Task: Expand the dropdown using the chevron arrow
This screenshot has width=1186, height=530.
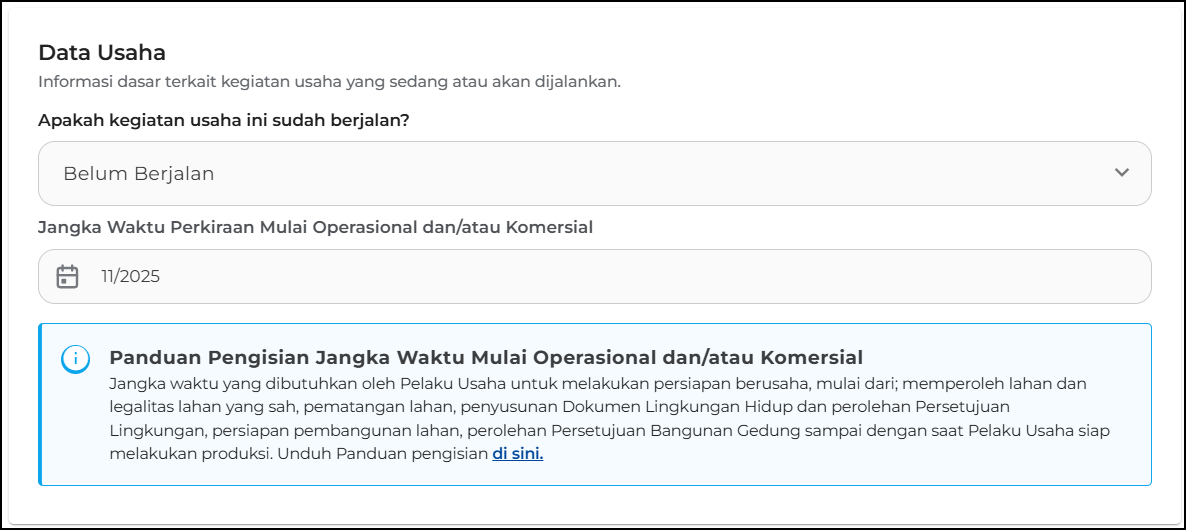Action: (x=1121, y=173)
